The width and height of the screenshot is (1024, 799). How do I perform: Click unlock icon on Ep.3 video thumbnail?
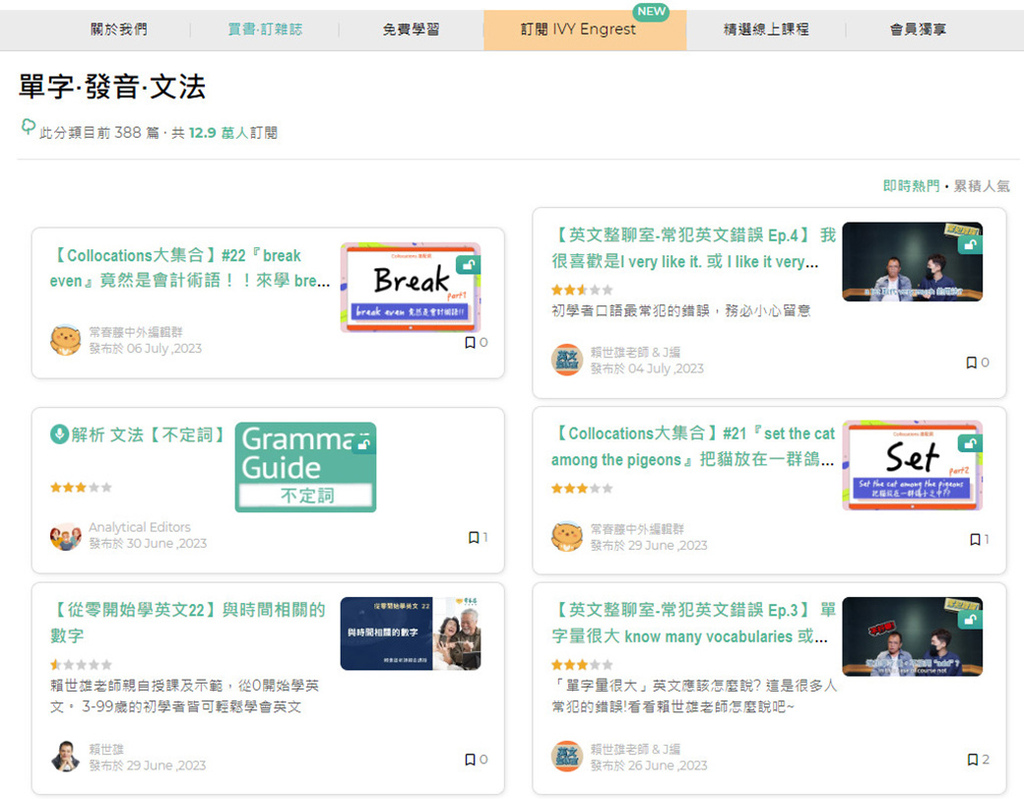[x=970, y=619]
